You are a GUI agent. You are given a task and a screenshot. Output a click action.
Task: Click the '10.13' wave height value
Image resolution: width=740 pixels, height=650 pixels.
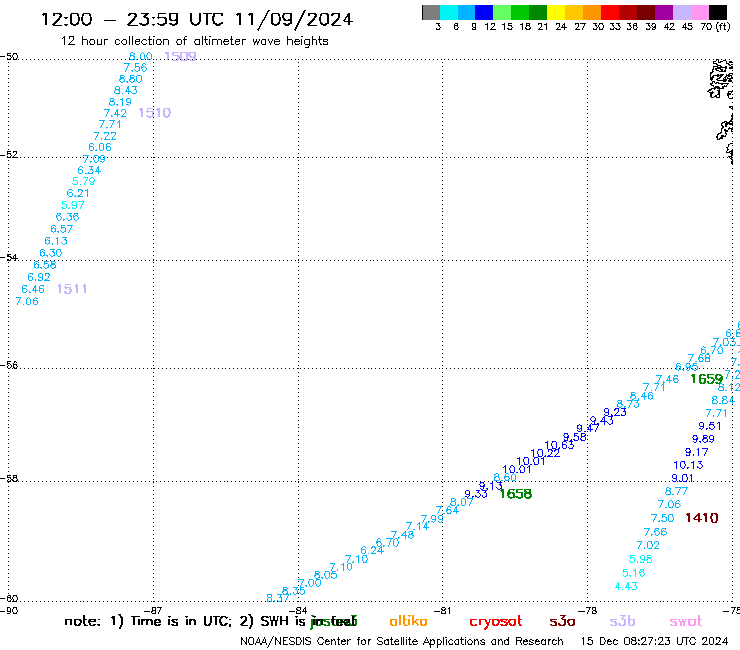pos(688,465)
